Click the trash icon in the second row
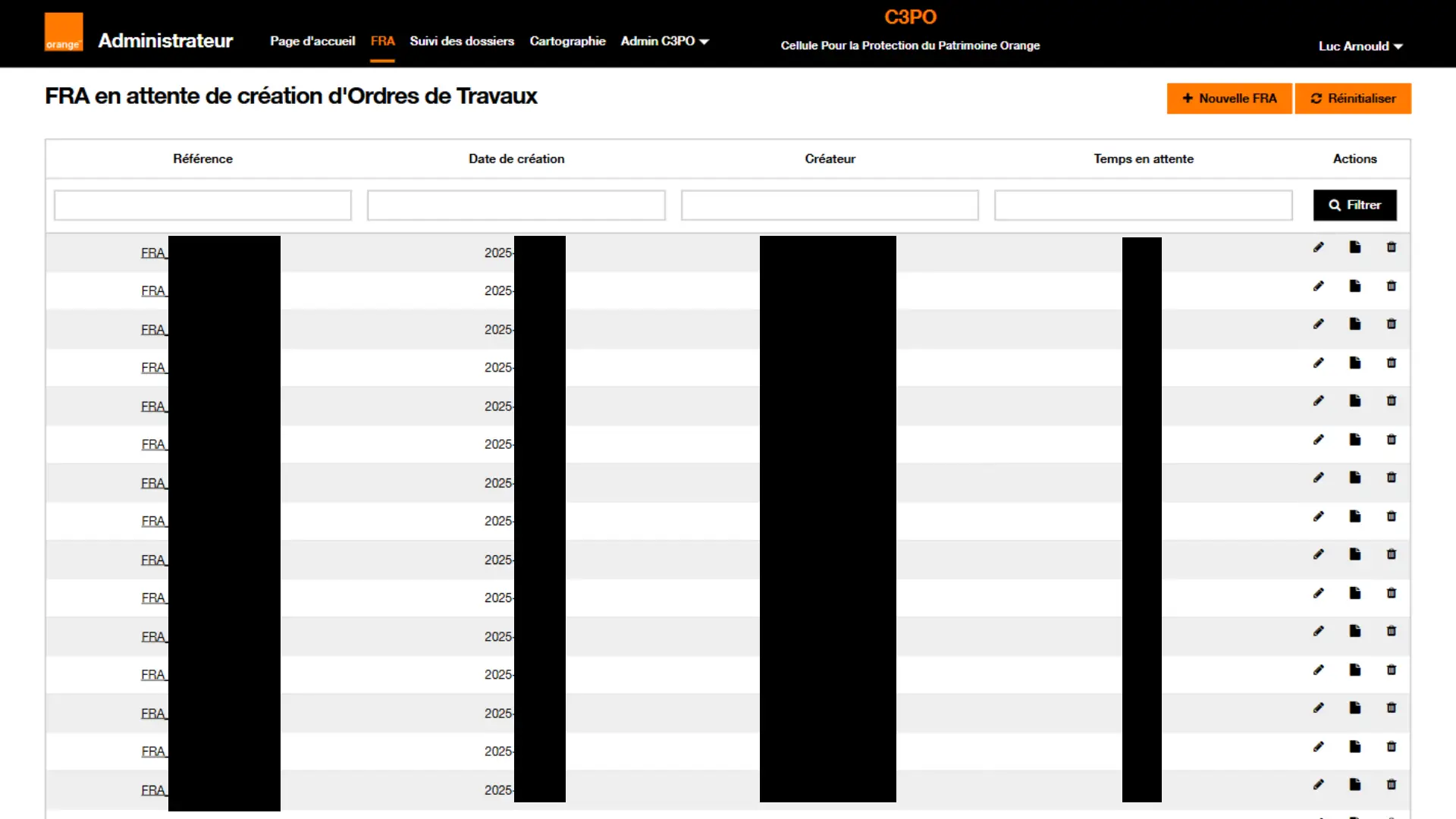The height and width of the screenshot is (819, 1456). 1392,286
